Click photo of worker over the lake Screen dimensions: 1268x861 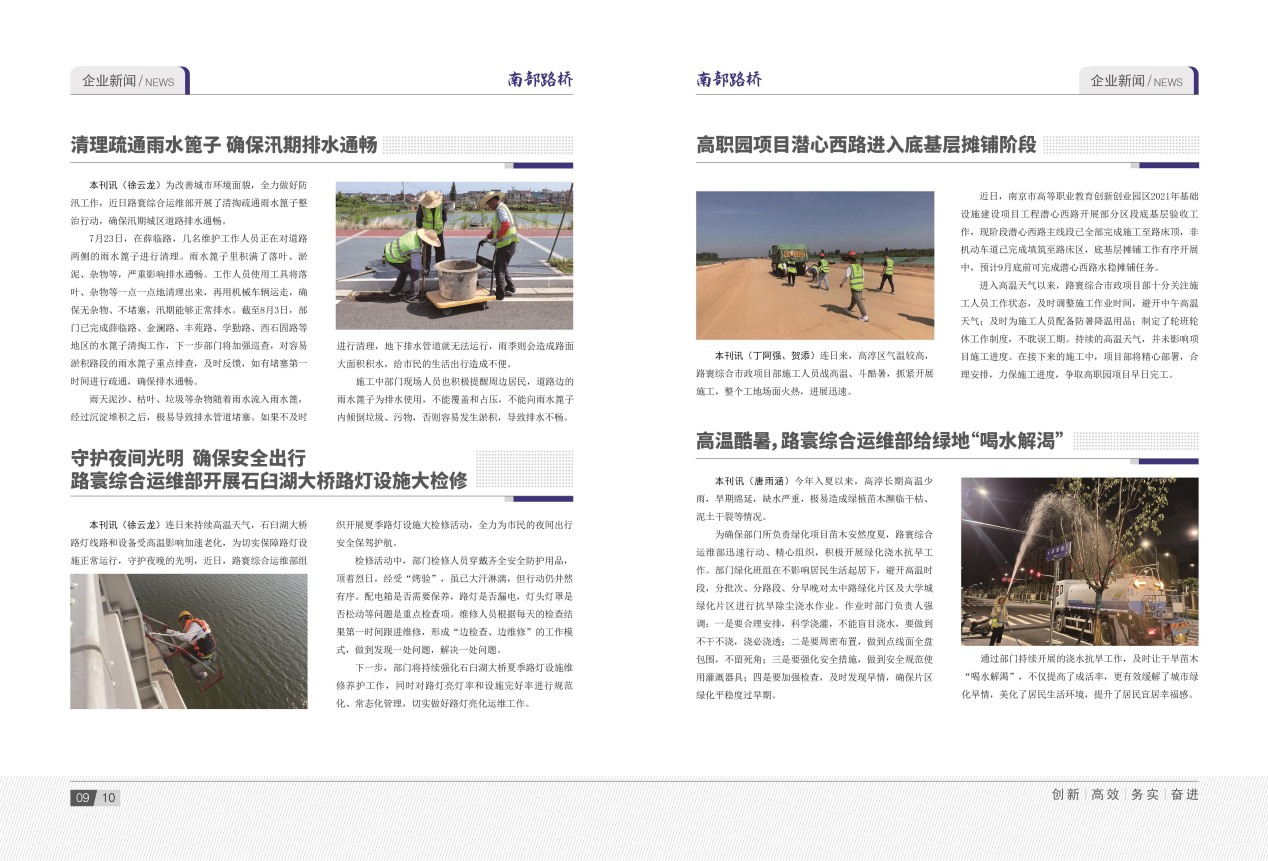[x=189, y=641]
